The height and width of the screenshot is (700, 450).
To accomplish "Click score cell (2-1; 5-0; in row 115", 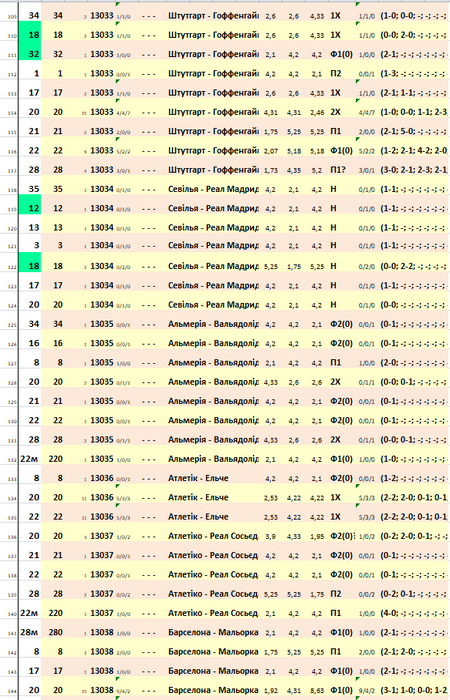I will tap(414, 131).
